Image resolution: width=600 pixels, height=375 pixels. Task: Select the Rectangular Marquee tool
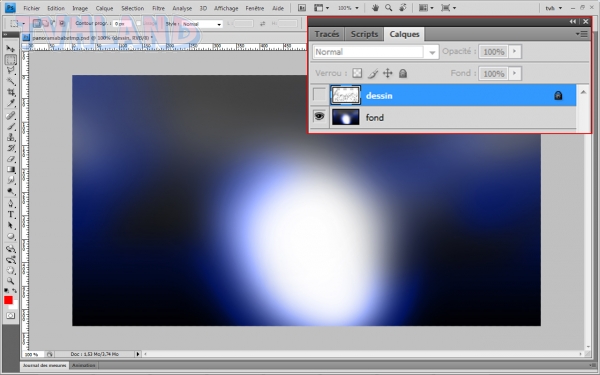[10, 59]
